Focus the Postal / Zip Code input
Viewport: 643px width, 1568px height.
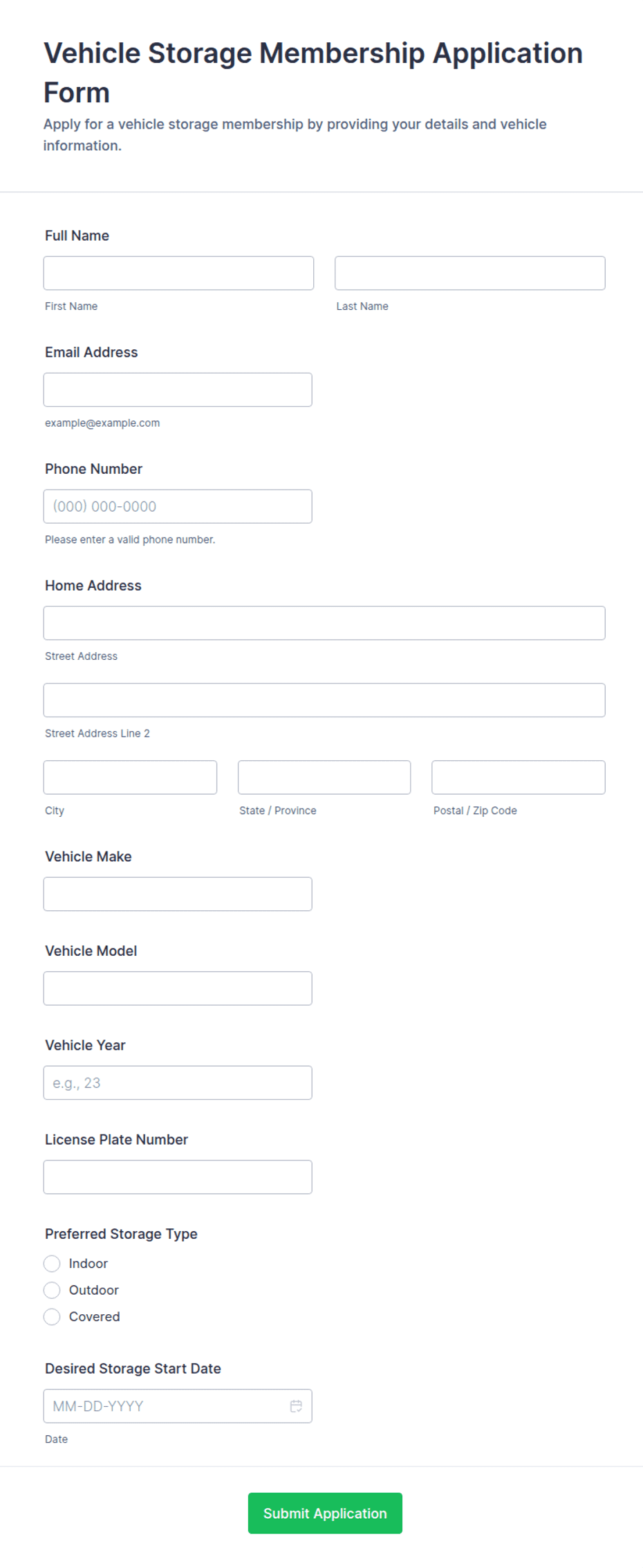(x=519, y=777)
